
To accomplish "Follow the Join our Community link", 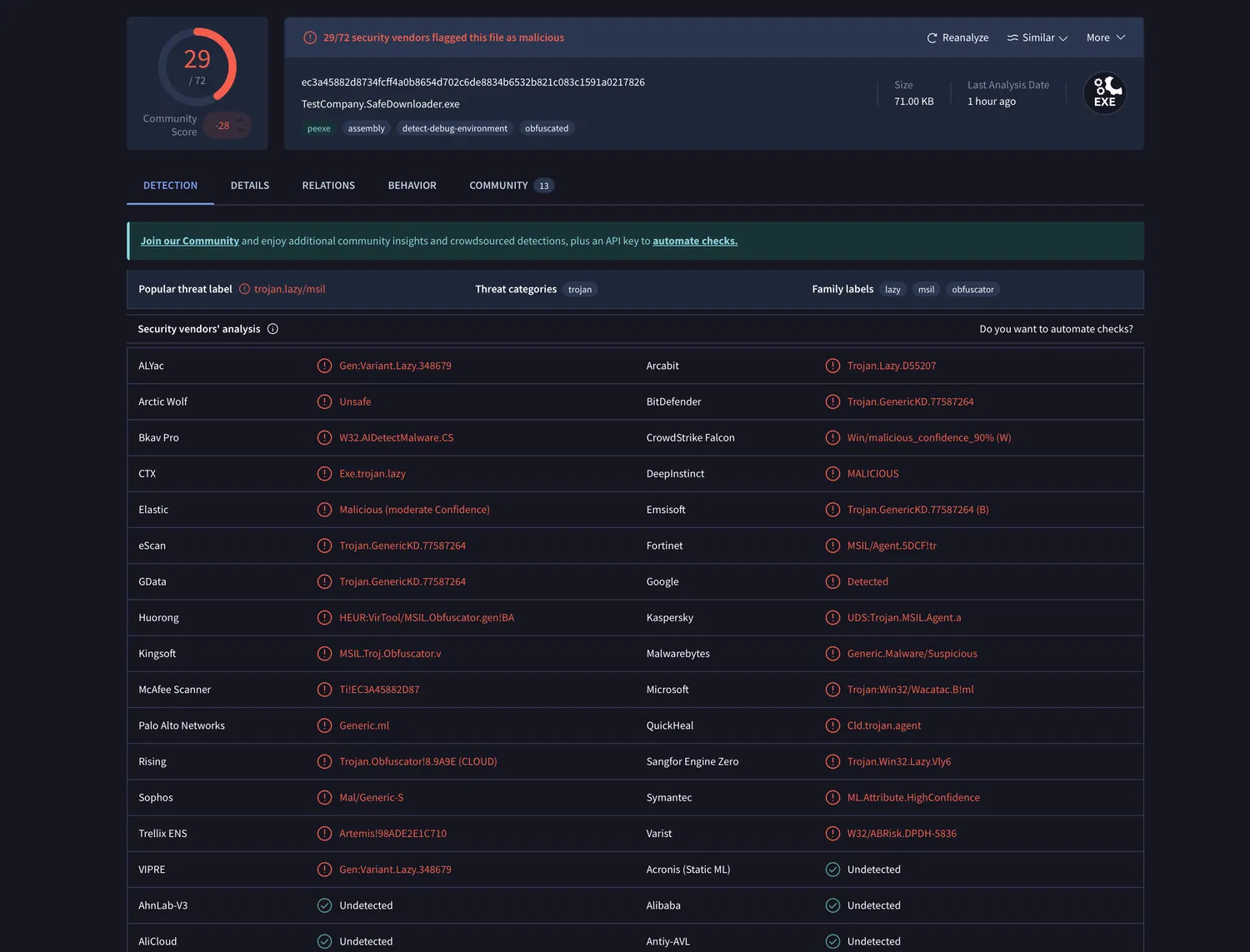I will tap(190, 241).
